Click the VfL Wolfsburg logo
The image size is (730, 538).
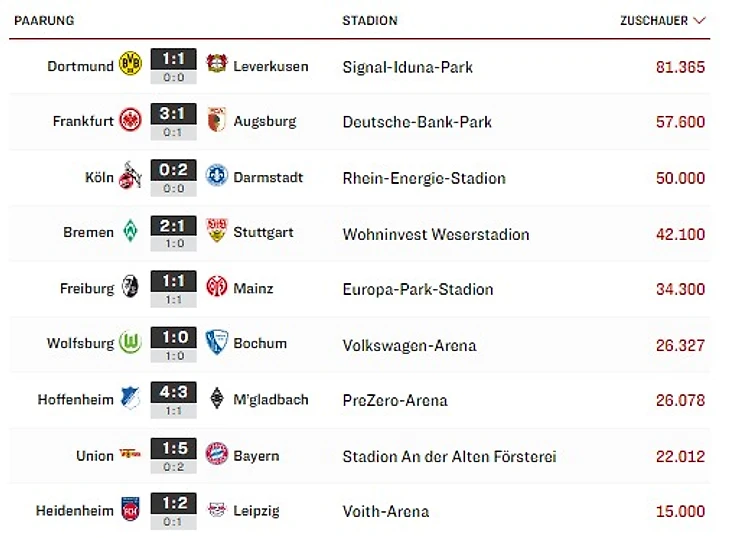point(130,343)
